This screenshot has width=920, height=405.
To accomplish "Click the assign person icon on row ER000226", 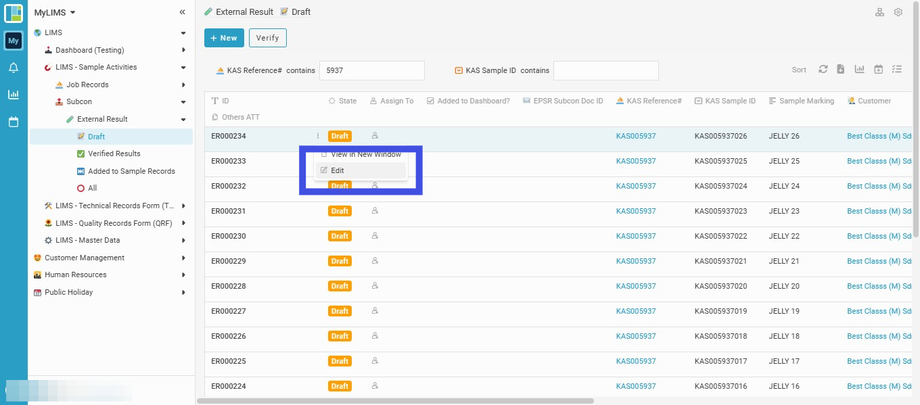I will [x=375, y=335].
